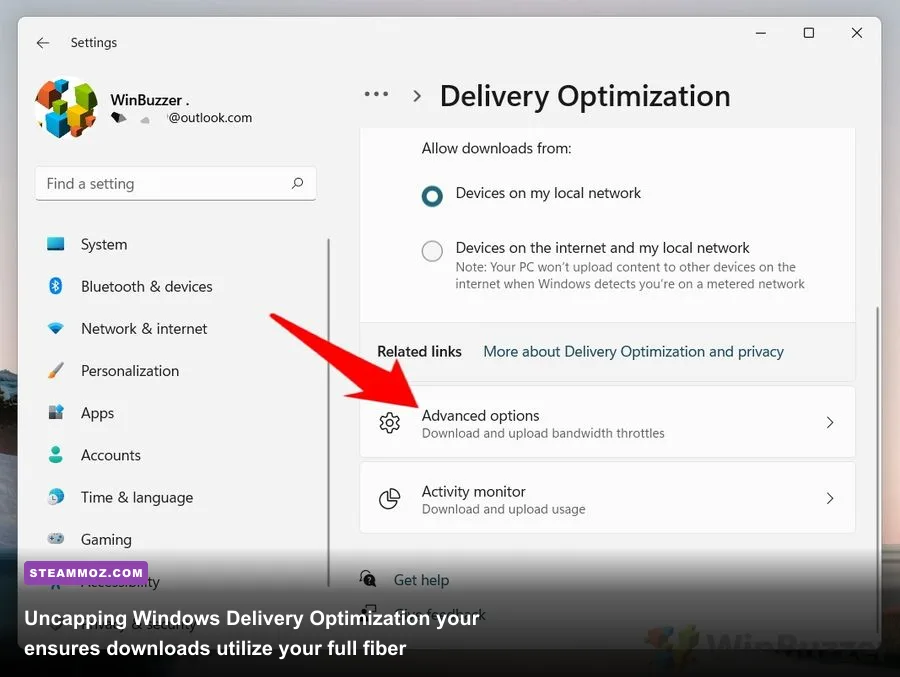Select the Bluetooth & devices label
Image resolution: width=900 pixels, height=677 pixels.
click(x=147, y=287)
